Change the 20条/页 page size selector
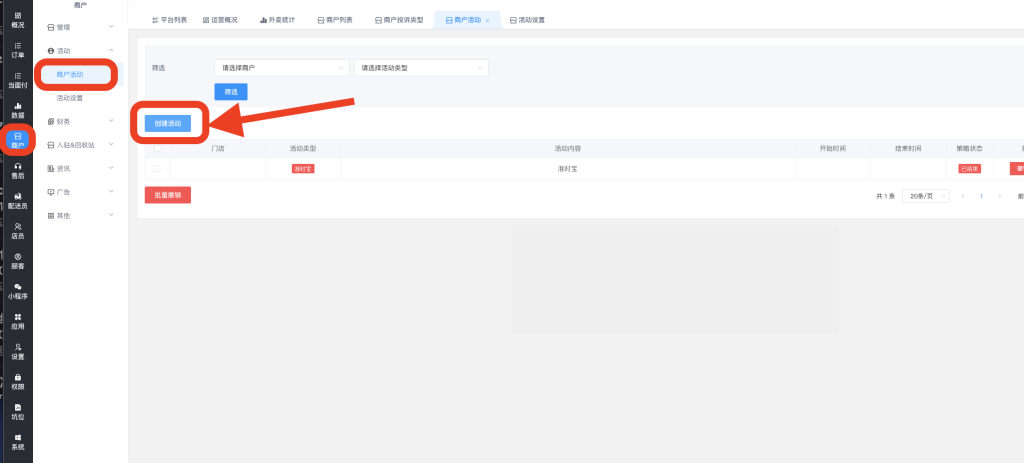The height and width of the screenshot is (463, 1024). click(x=925, y=196)
